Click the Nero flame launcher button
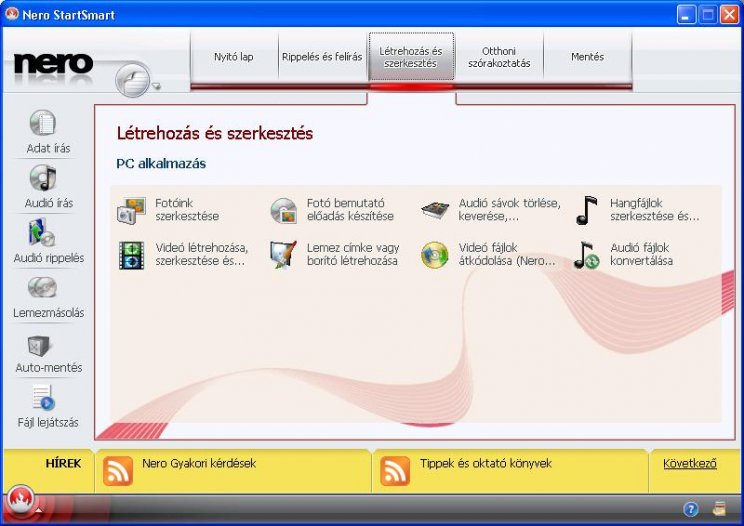Viewport: 744px width, 526px height. pyautogui.click(x=20, y=499)
